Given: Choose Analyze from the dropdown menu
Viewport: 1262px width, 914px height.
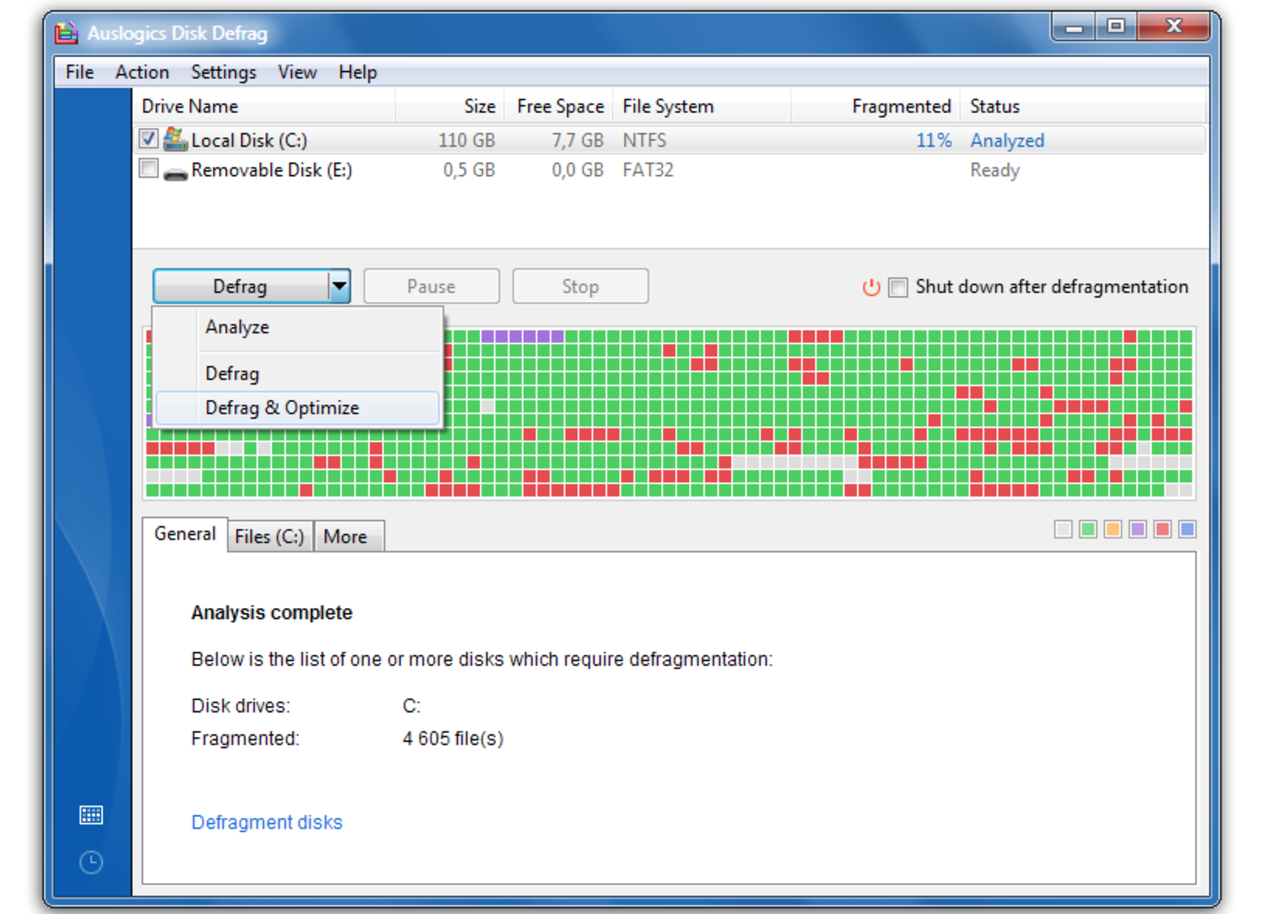Looking at the screenshot, I should 297,327.
